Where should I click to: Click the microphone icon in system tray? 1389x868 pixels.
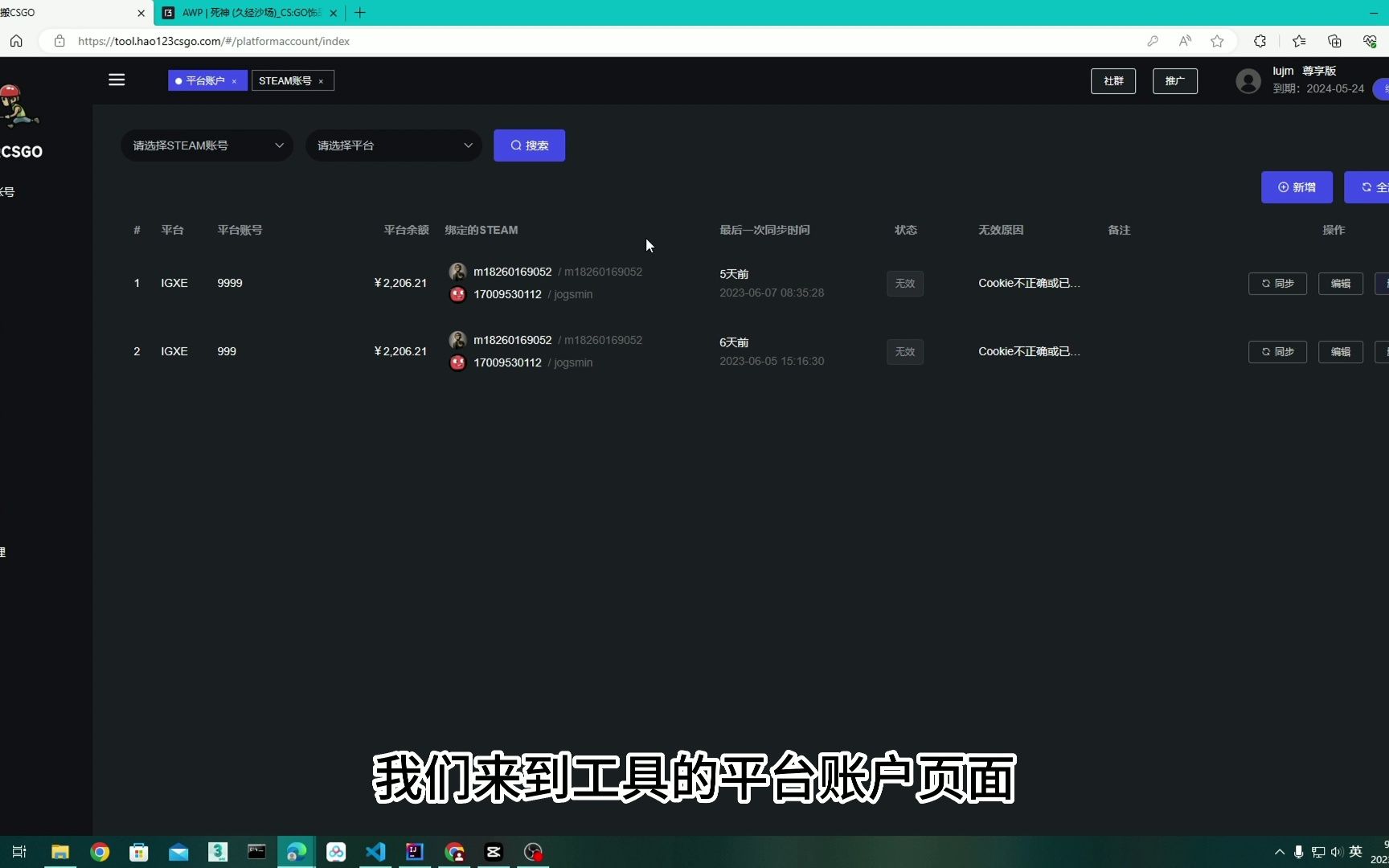click(x=1298, y=852)
